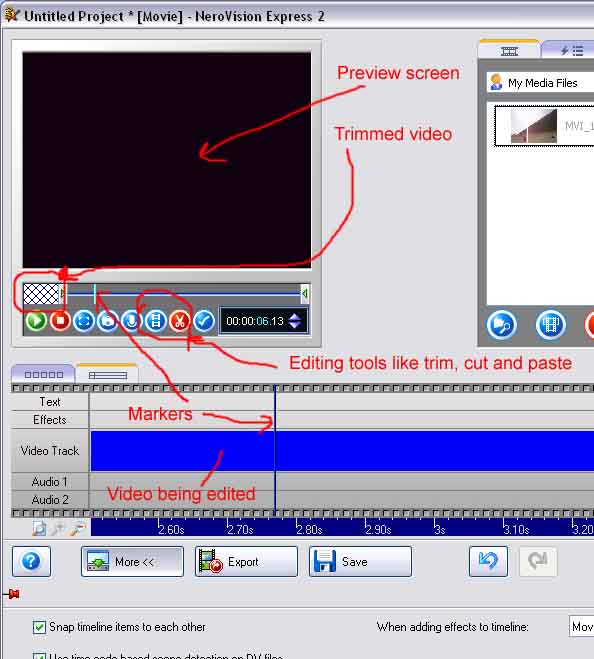Screen dimensions: 594x659
Task: Click the snapshot capture icon
Action: point(108,322)
